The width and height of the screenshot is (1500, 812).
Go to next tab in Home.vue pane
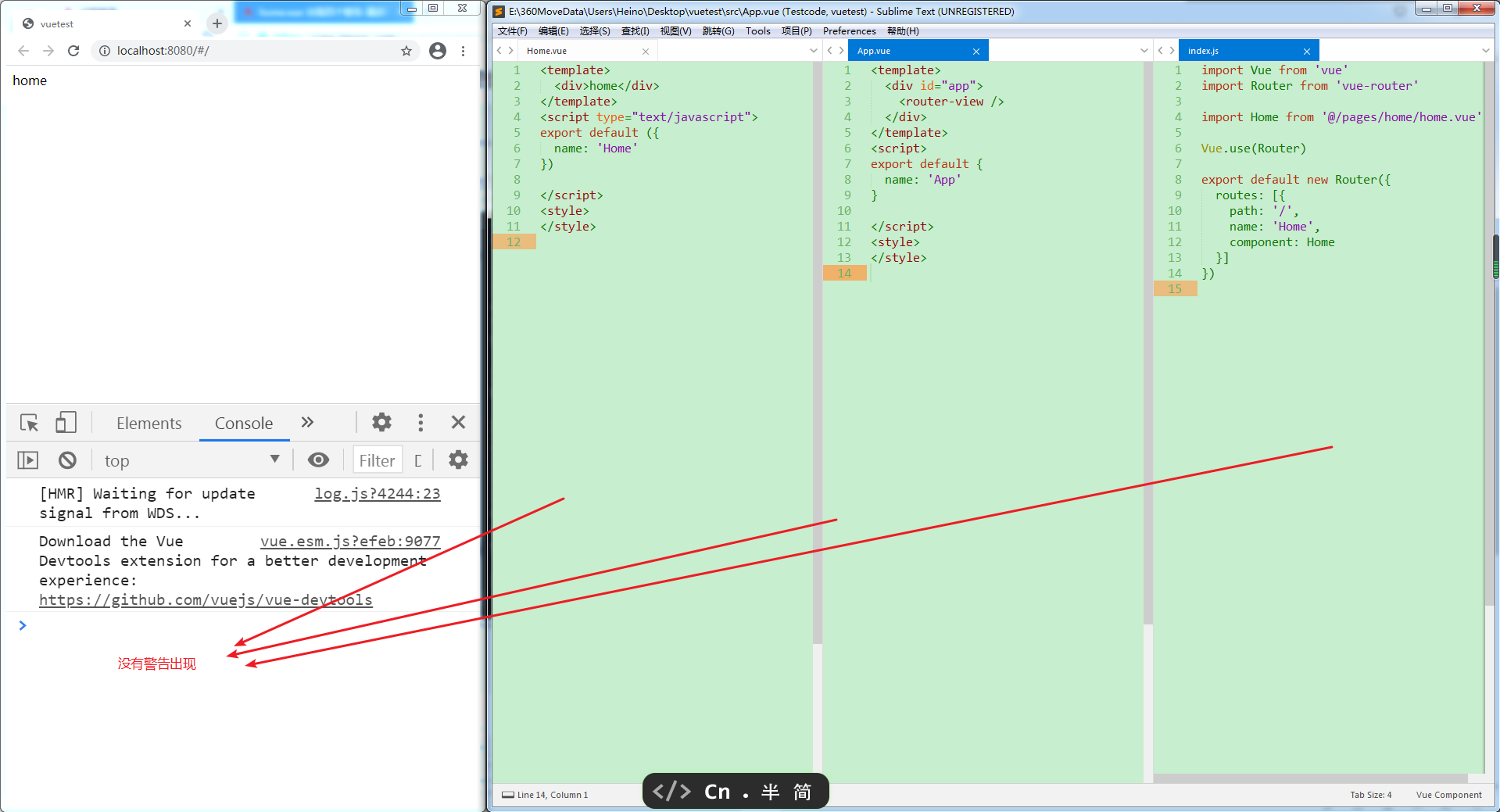pos(511,51)
